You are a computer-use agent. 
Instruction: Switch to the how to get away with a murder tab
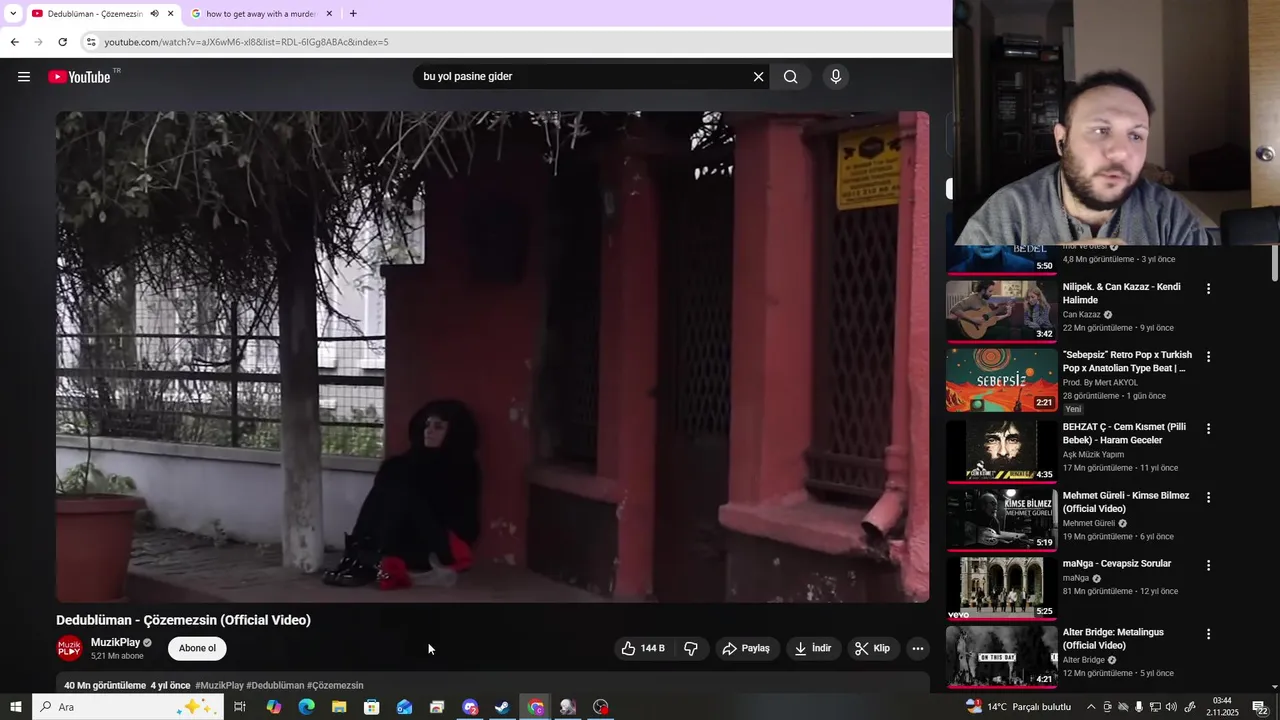coord(260,14)
